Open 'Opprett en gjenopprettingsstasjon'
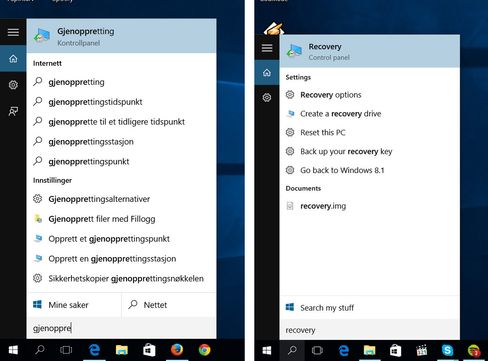The height and width of the screenshot is (361, 488). pyautogui.click(x=121, y=259)
